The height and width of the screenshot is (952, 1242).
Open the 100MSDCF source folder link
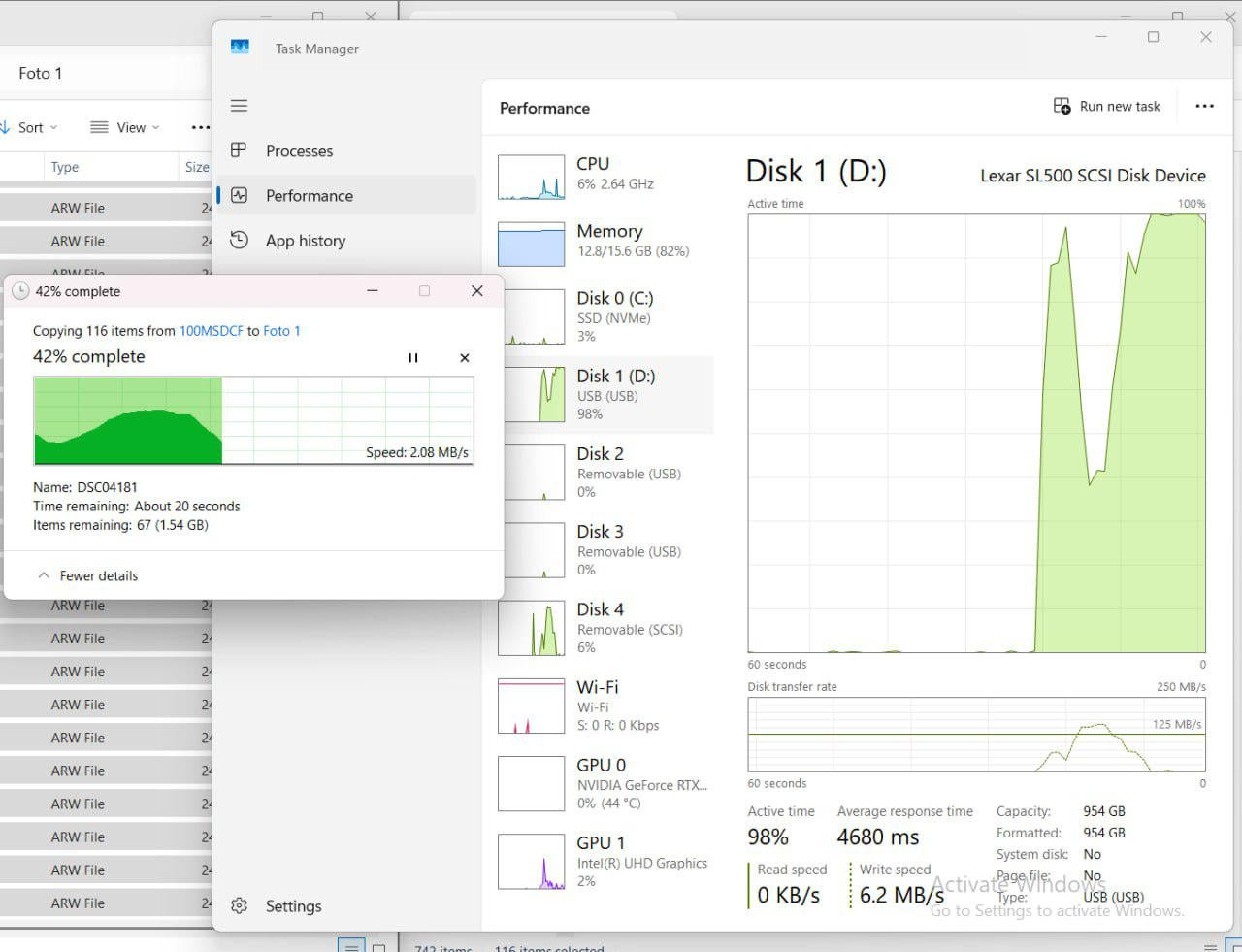[x=211, y=331]
